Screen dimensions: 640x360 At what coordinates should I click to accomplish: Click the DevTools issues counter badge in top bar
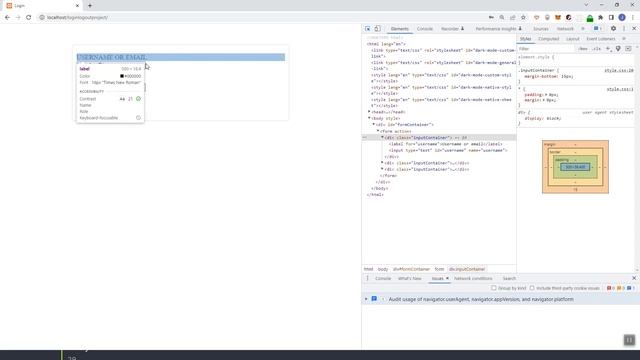[x=597, y=29]
